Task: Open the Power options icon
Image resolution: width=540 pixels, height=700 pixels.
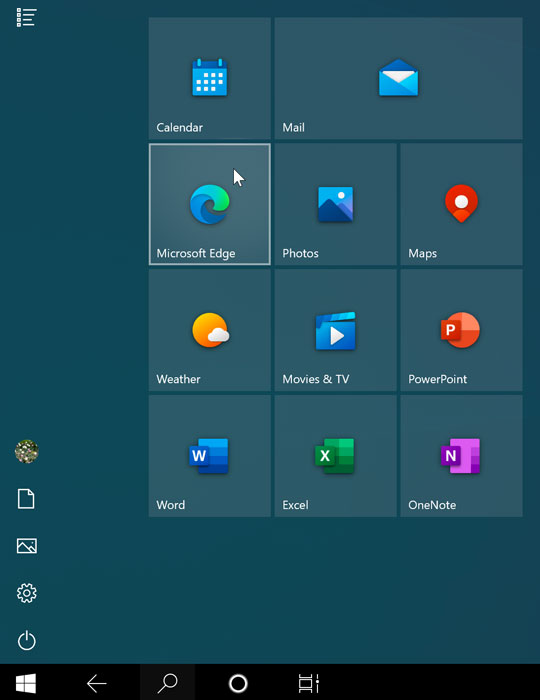Action: (26, 641)
